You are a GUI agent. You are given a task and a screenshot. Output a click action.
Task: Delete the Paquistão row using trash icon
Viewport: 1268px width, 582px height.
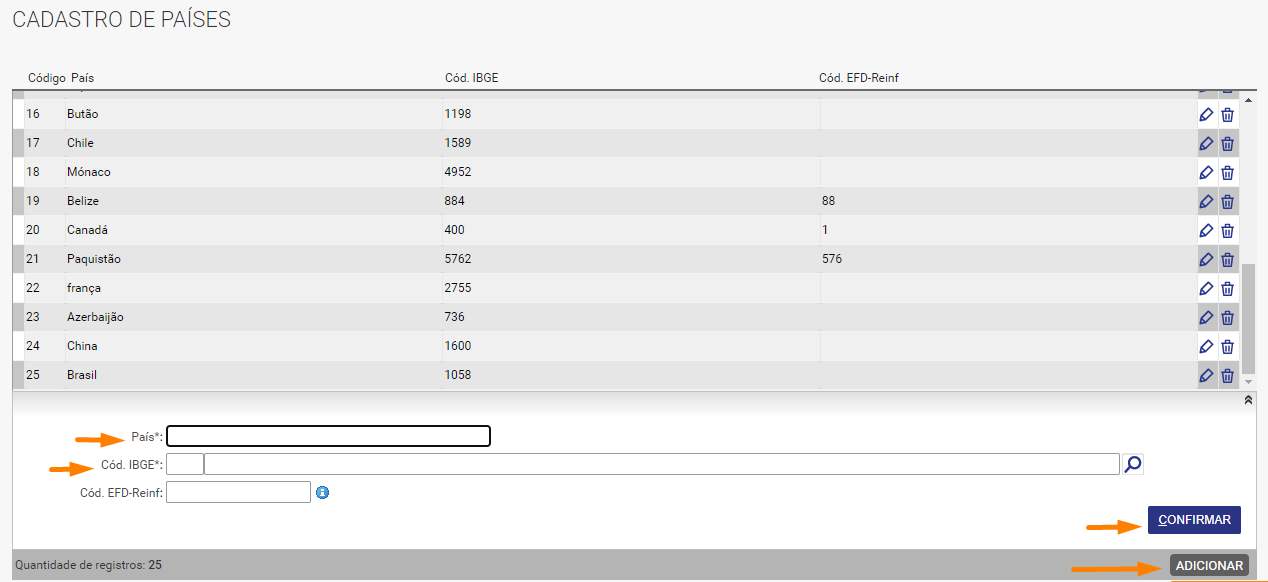pos(1228,260)
